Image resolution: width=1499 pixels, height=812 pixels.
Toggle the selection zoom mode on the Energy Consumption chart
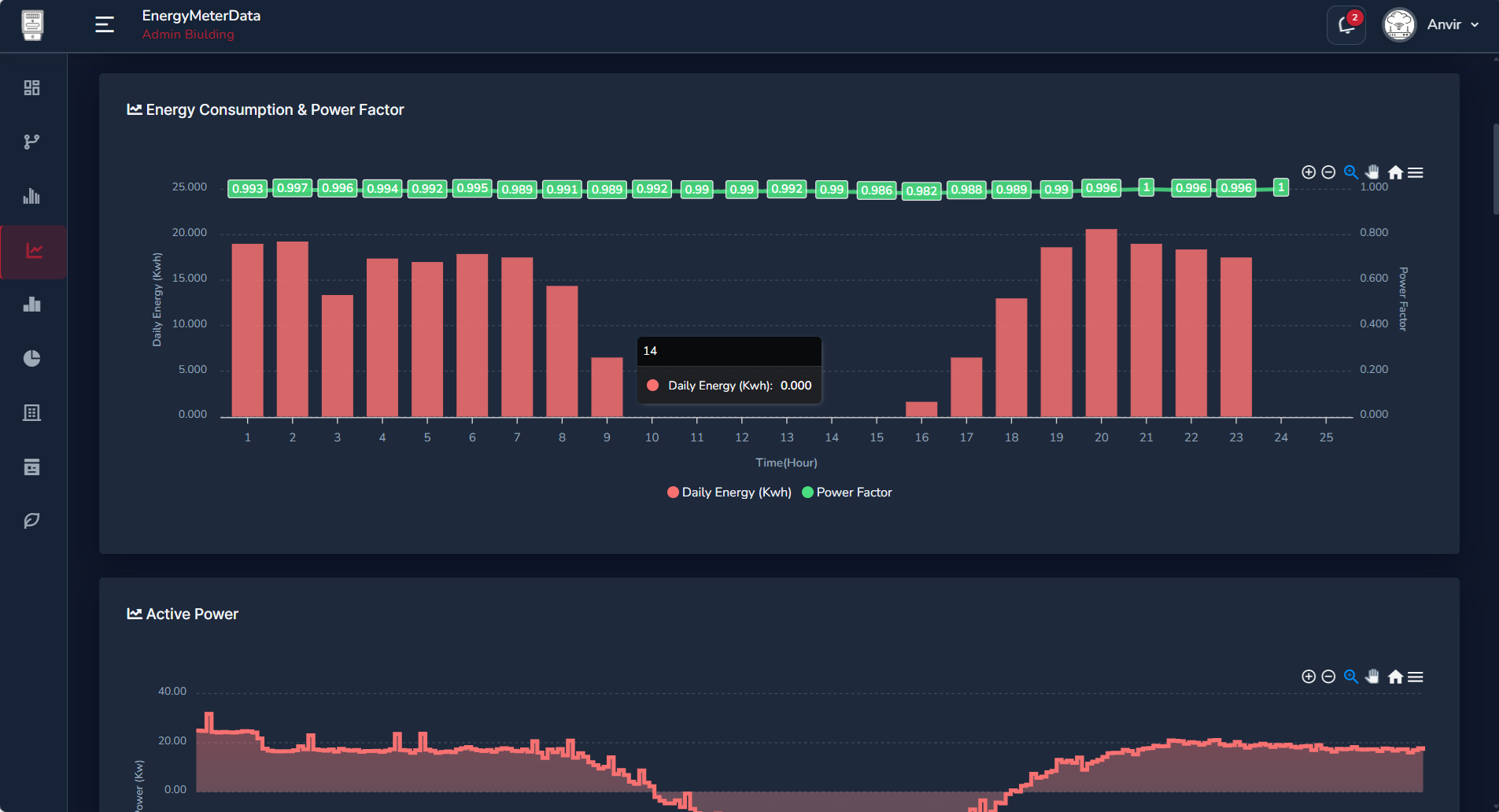point(1350,172)
